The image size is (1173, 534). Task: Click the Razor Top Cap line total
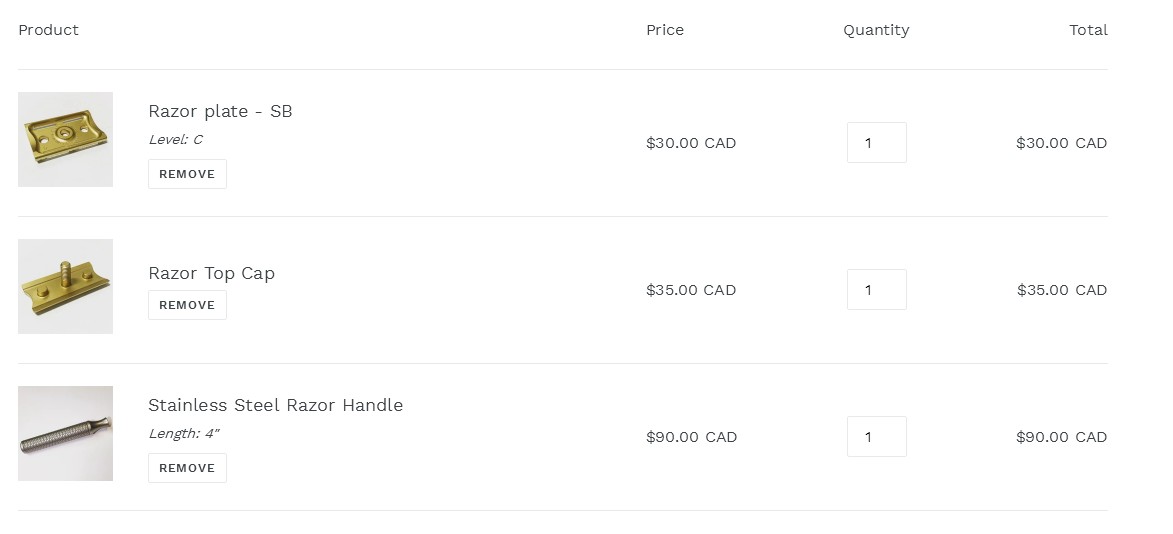(x=1061, y=290)
